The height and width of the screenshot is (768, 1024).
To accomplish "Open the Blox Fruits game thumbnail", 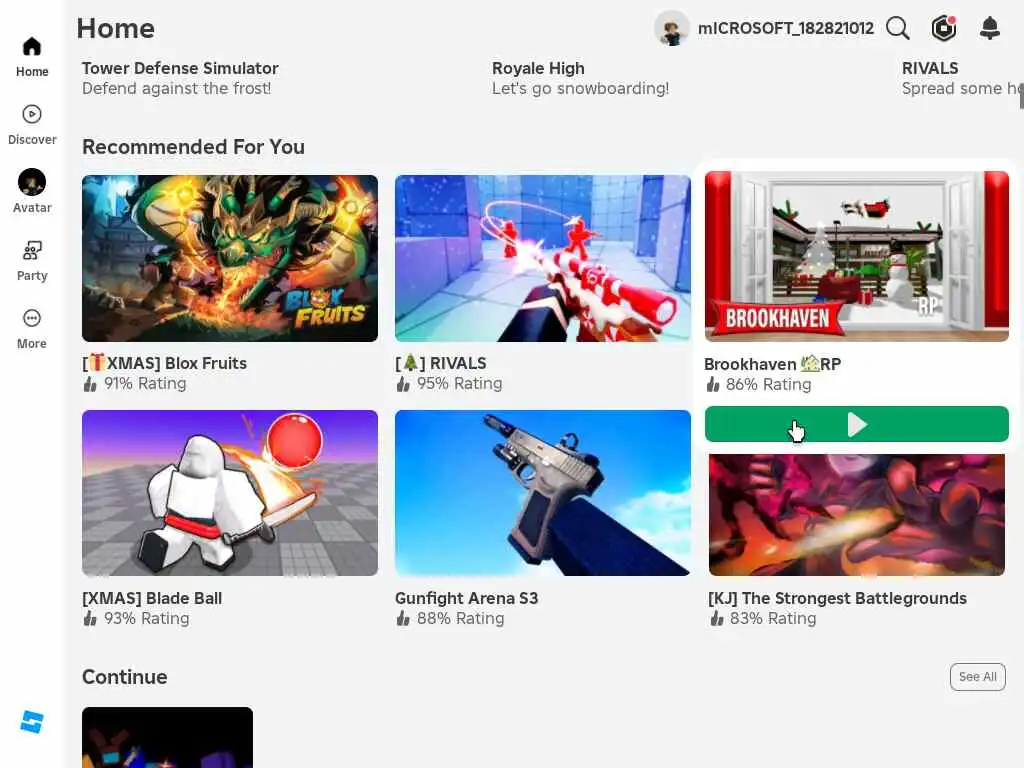I will click(230, 258).
